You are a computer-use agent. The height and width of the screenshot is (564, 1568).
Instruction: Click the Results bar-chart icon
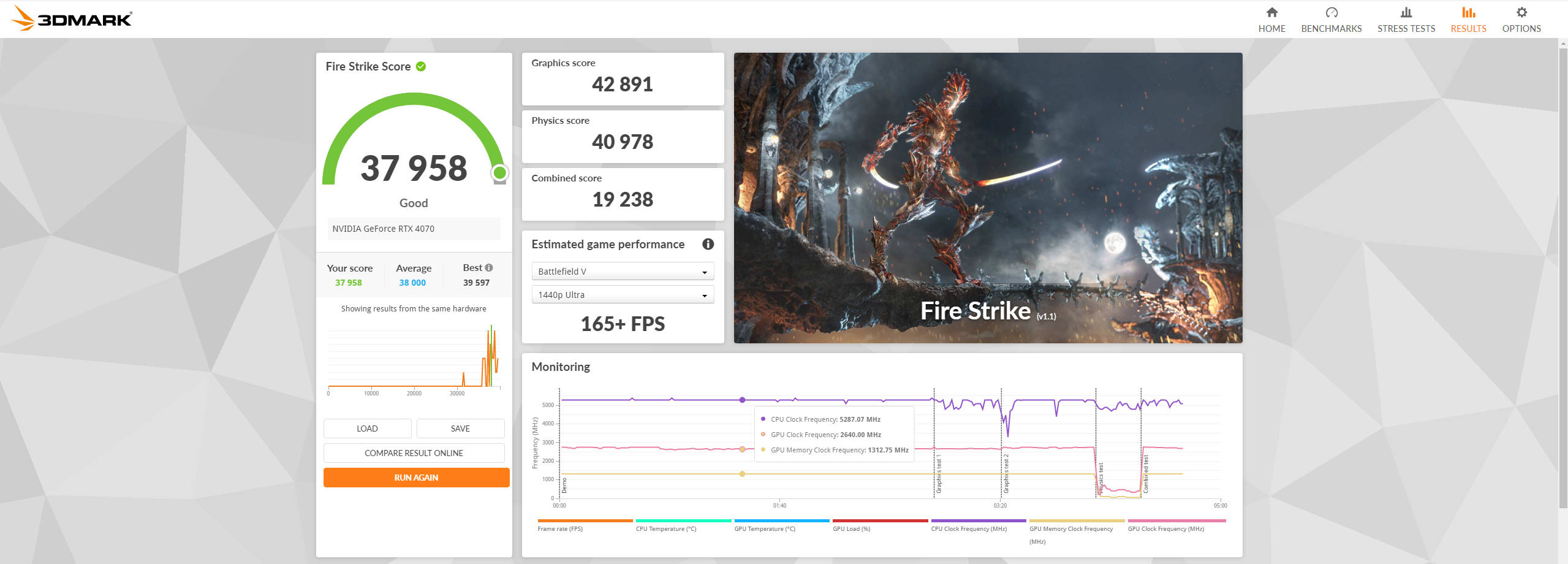point(1468,12)
